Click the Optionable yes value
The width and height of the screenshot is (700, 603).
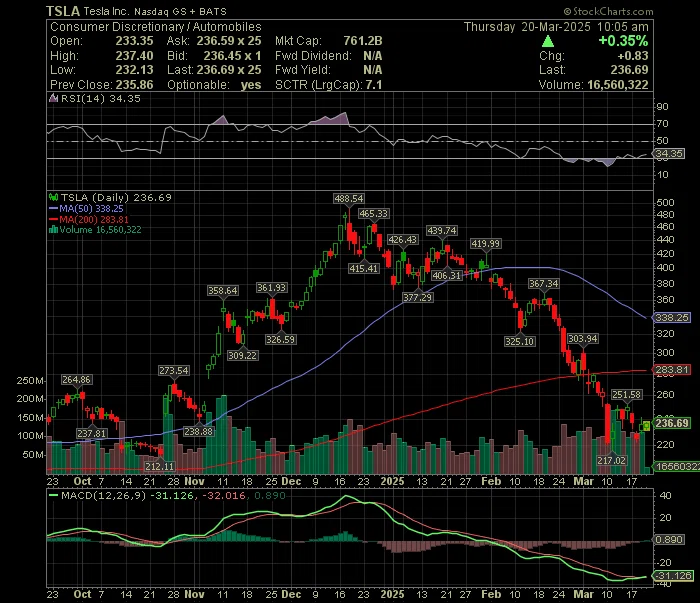[251, 85]
